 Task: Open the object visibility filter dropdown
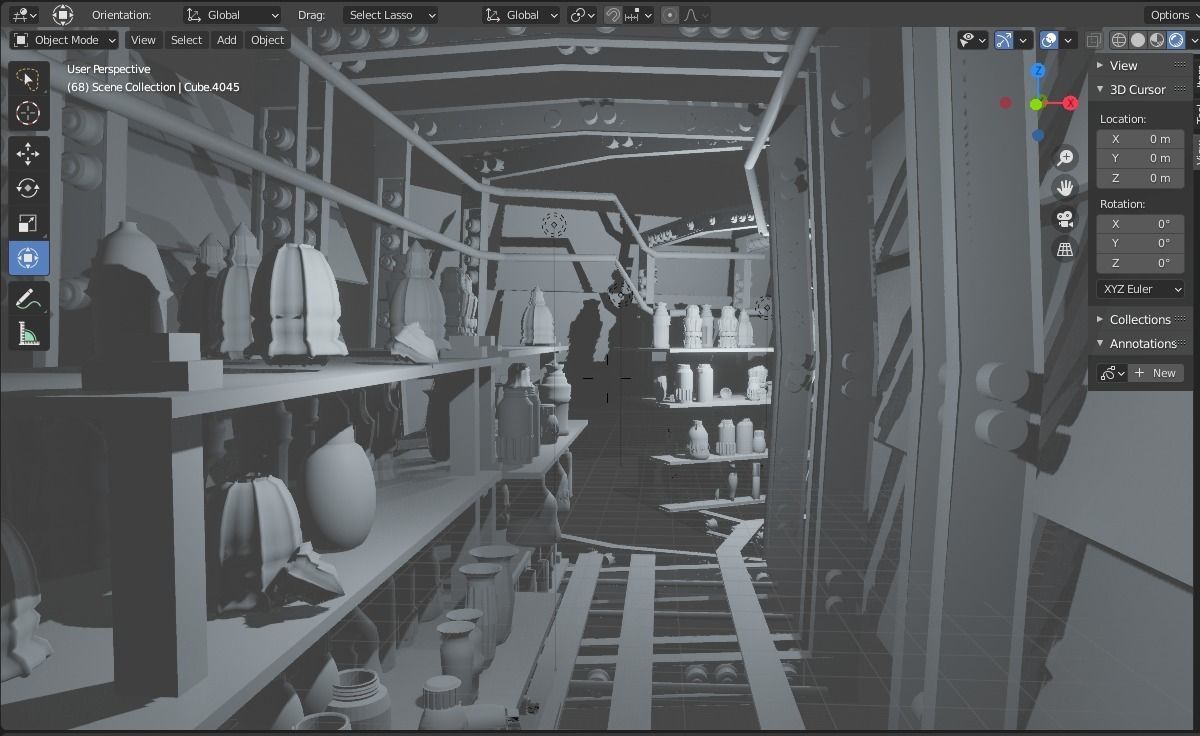[x=973, y=40]
